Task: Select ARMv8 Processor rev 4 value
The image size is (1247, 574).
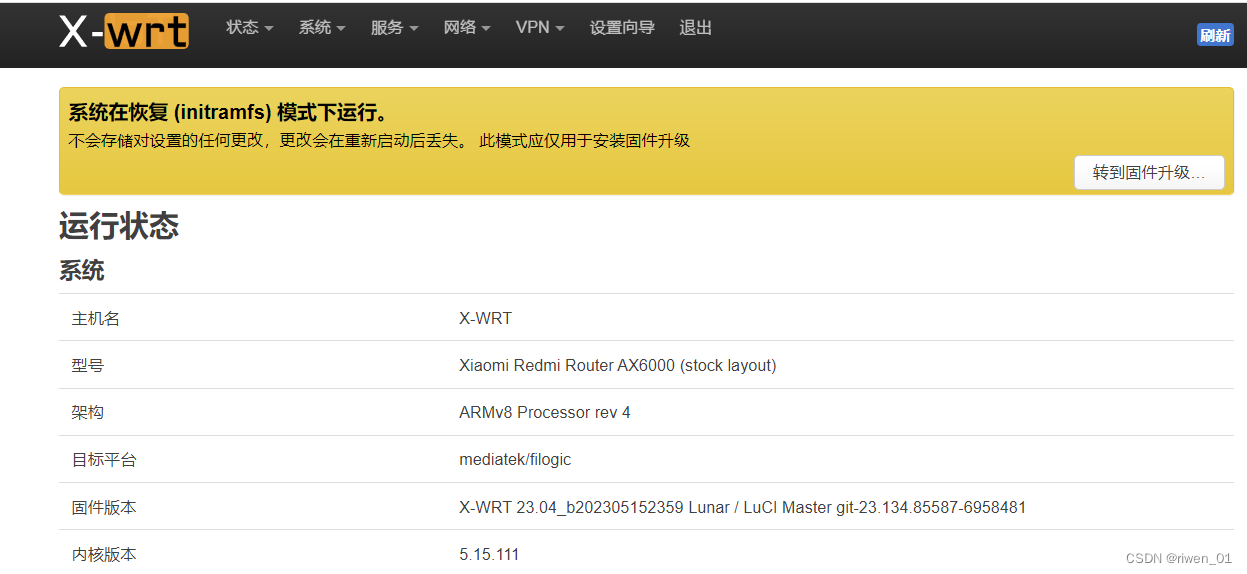Action: [545, 412]
